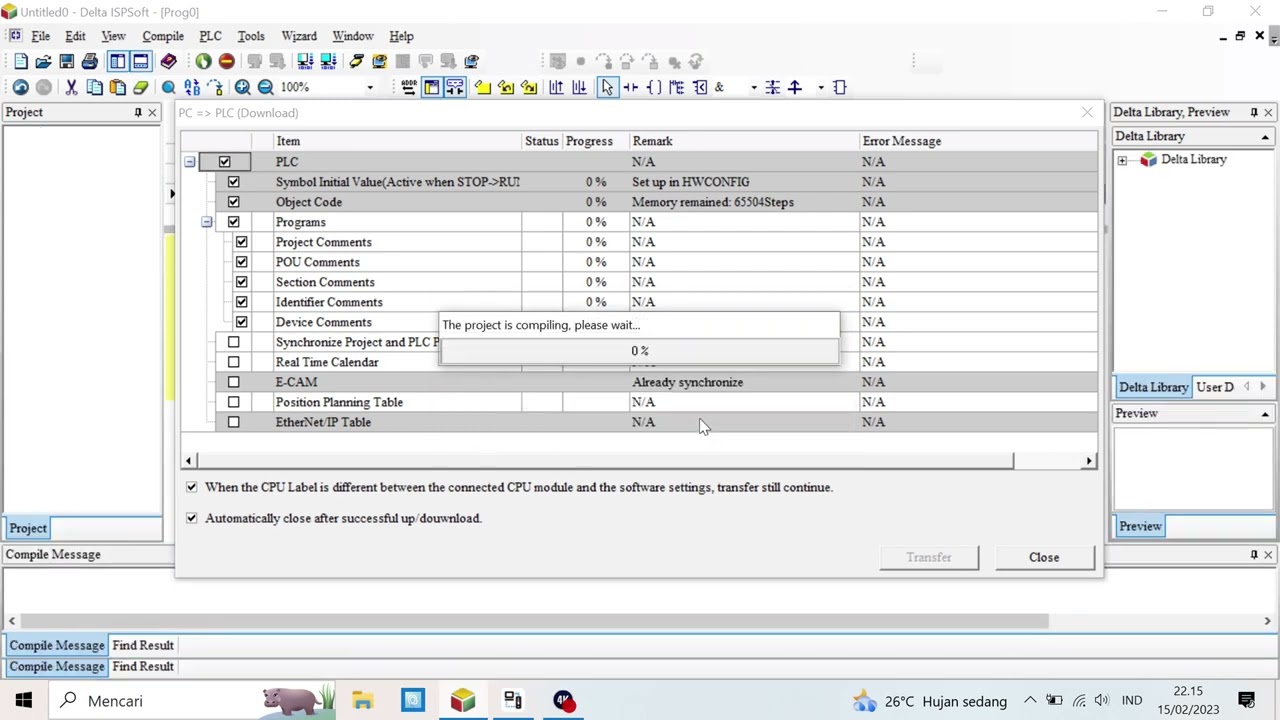Select the arrow pointer selection tool
The width and height of the screenshot is (1280, 720).
pyautogui.click(x=607, y=88)
